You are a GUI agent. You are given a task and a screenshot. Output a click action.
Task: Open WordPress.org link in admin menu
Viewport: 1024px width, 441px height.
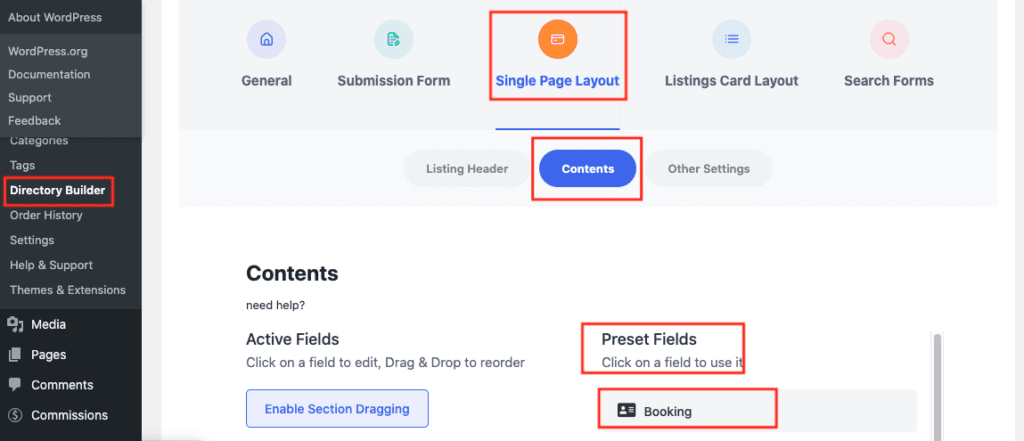[x=48, y=51]
